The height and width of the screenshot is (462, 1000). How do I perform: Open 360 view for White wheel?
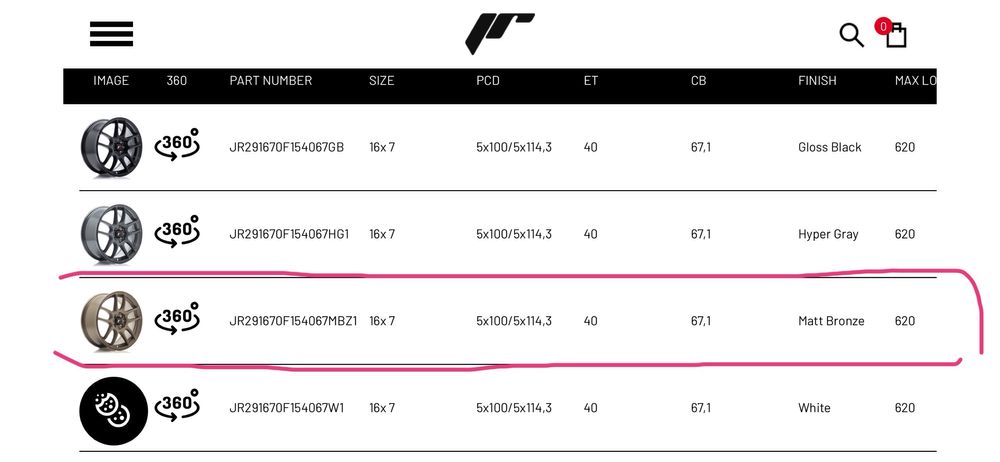click(179, 407)
